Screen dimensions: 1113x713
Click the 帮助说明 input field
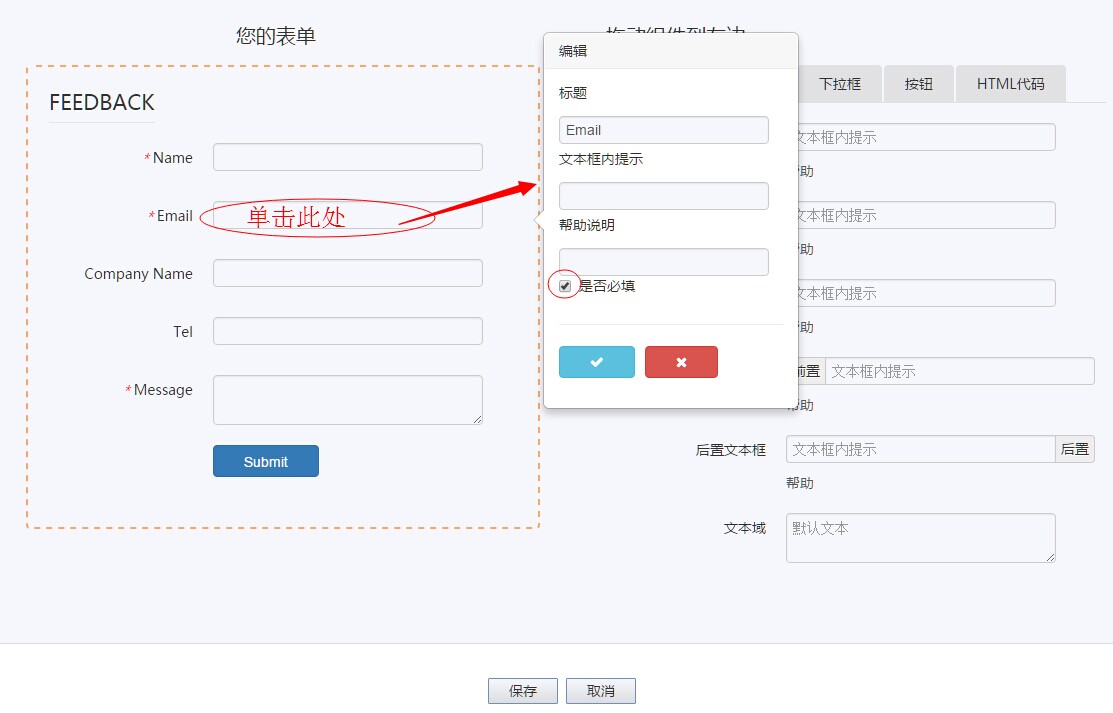(x=663, y=261)
